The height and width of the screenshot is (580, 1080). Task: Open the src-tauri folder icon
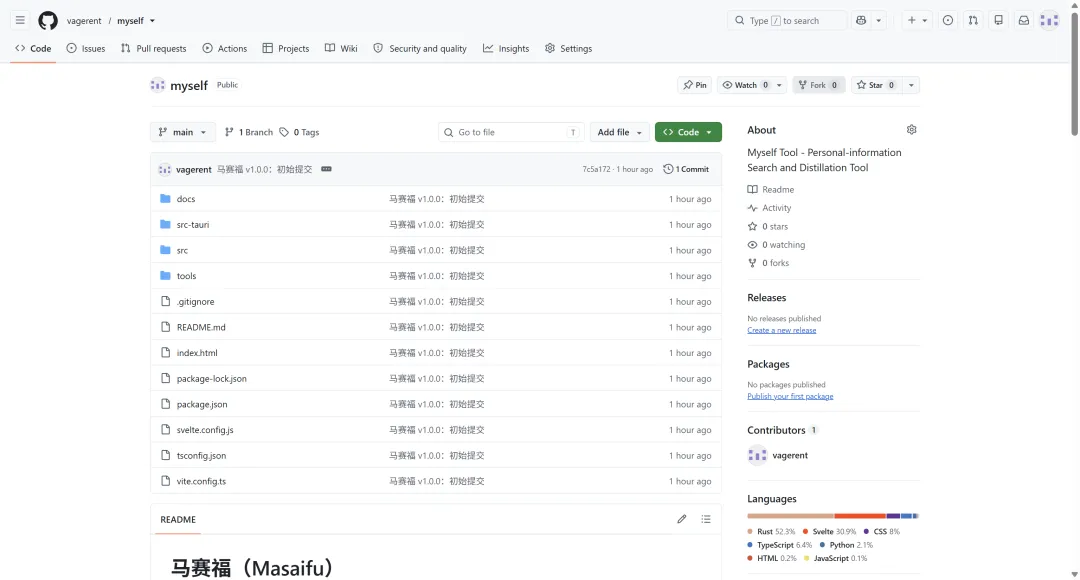[x=165, y=224]
